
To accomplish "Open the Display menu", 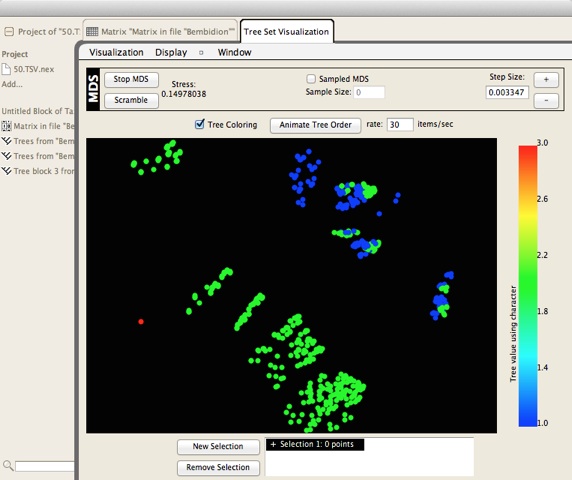I will coord(171,53).
